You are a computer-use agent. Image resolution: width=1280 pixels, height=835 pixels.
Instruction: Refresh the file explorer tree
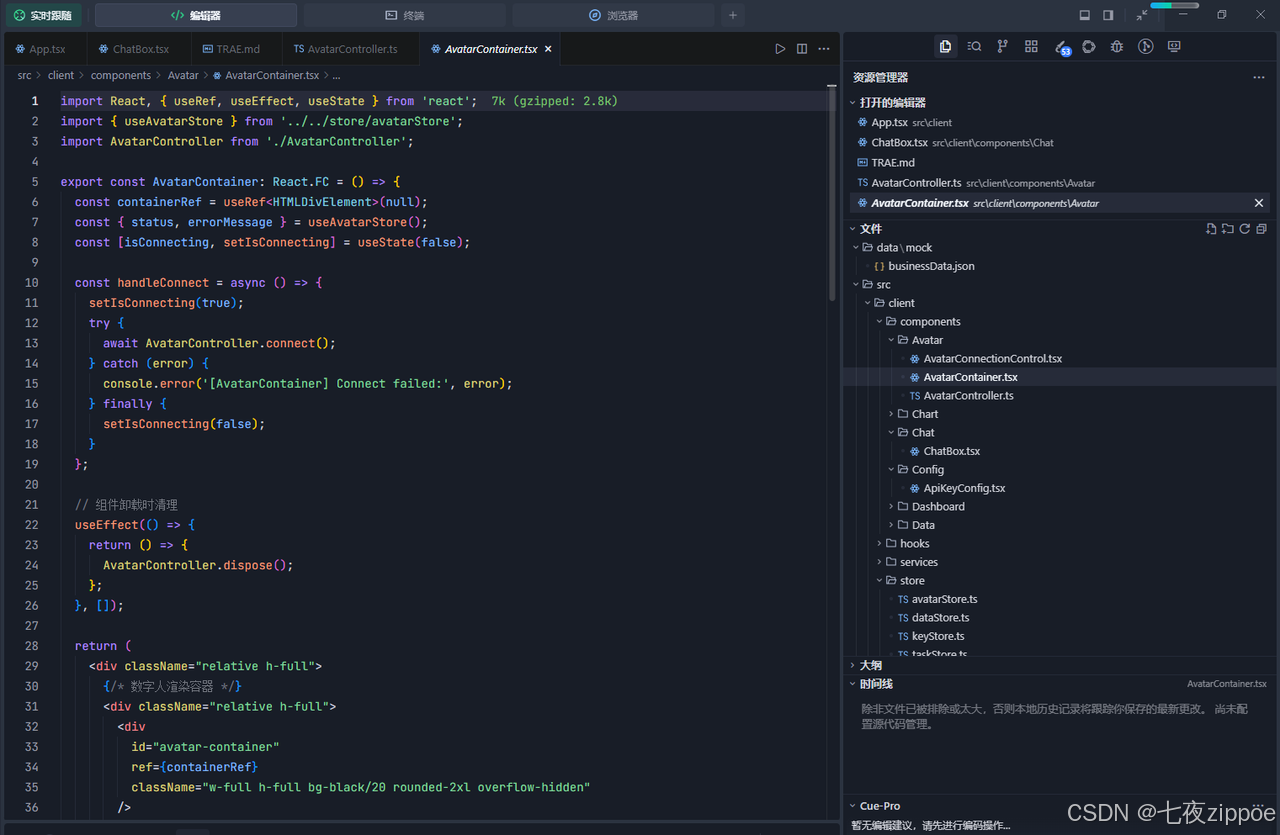(1245, 229)
